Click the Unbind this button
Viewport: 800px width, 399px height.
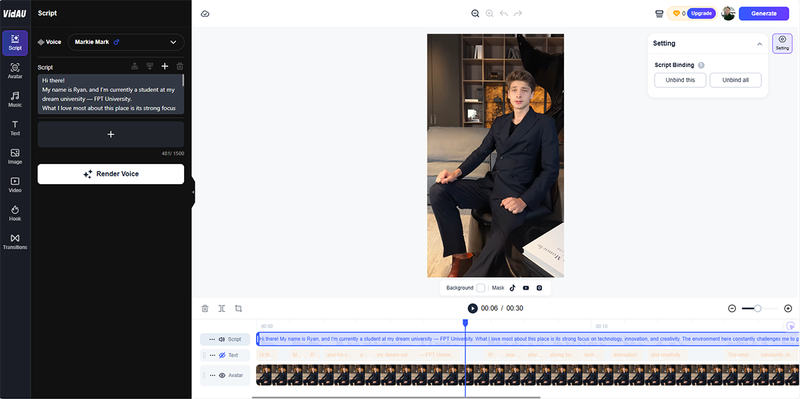[x=680, y=80]
